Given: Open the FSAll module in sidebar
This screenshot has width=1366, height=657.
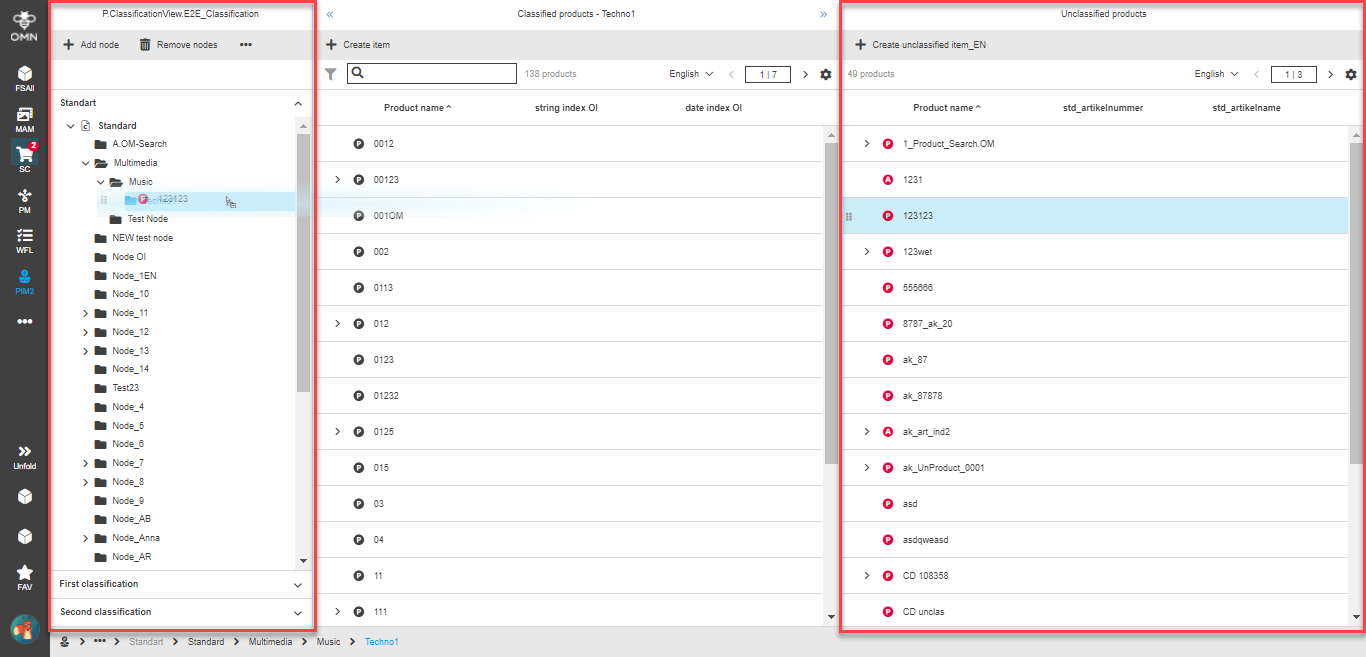Looking at the screenshot, I should point(24,78).
